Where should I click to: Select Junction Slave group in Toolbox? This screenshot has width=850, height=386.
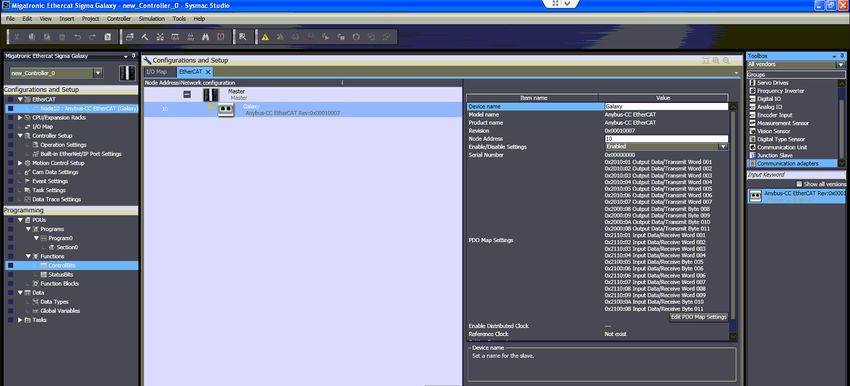point(775,156)
